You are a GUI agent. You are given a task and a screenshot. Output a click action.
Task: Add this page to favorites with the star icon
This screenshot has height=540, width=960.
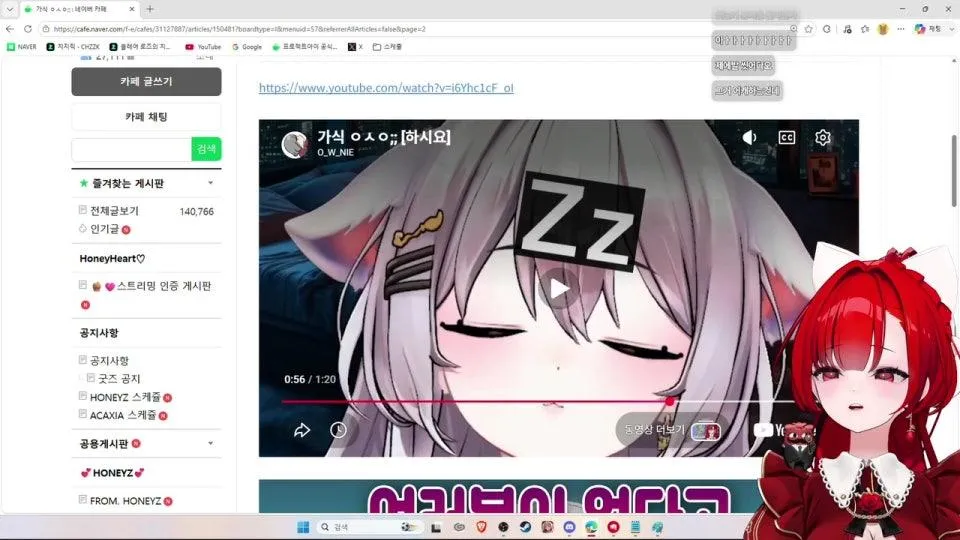click(808, 29)
